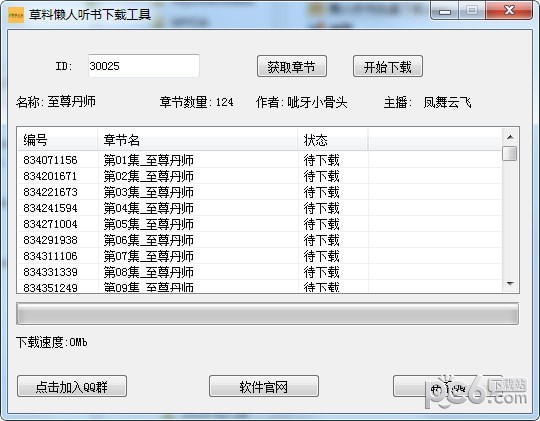Click the 章节数量: 124 label

click(x=196, y=102)
